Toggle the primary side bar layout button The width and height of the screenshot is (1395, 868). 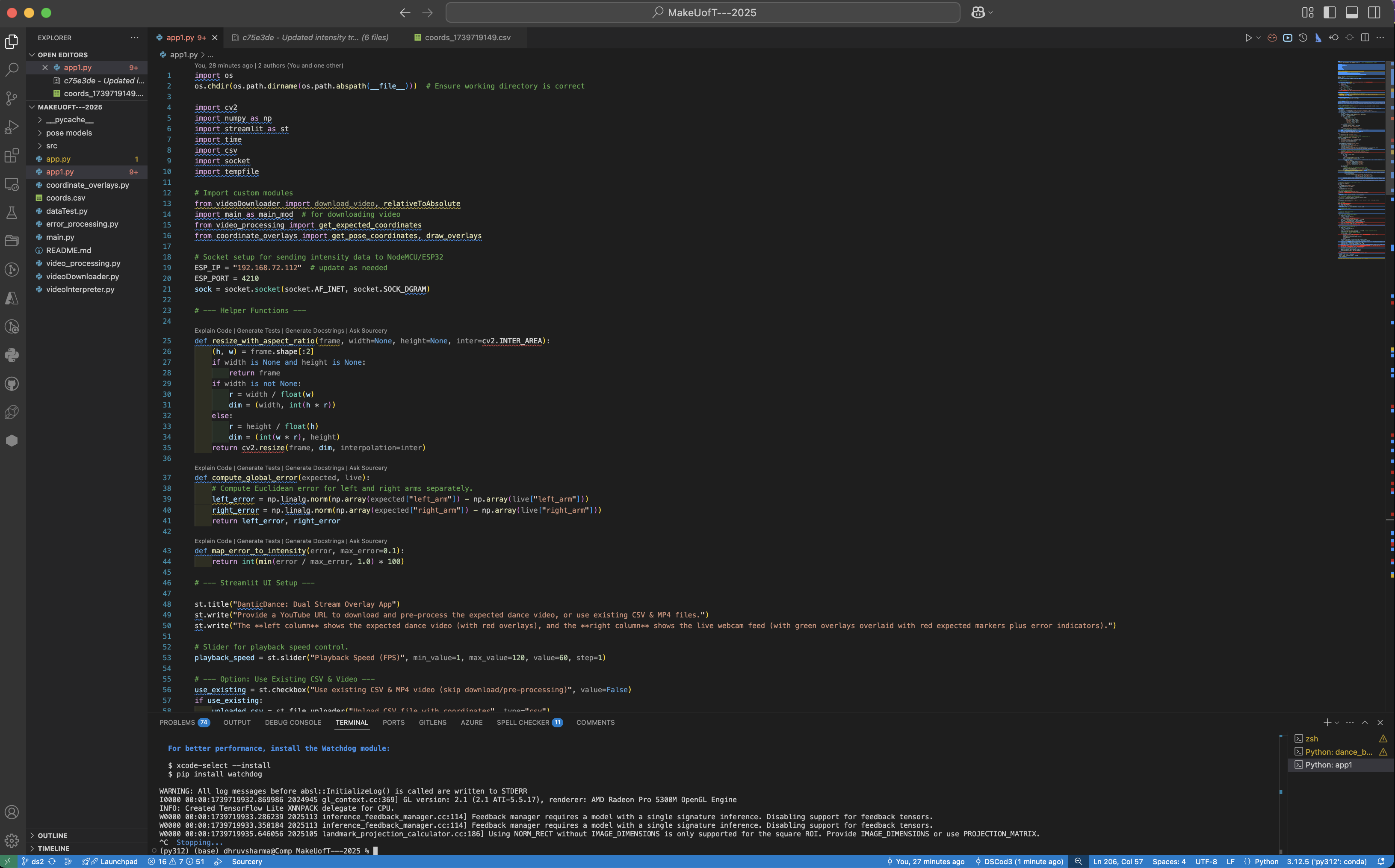coord(1329,13)
